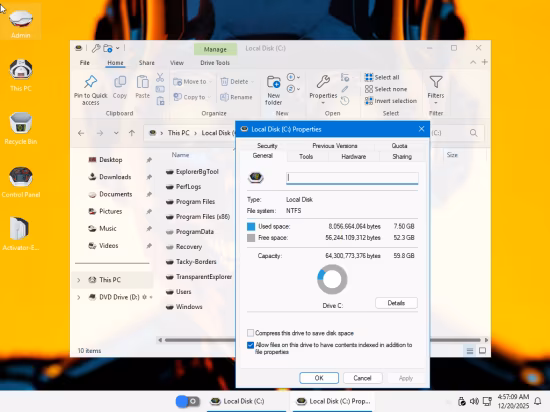Switch to the View ribbon tab

(177, 63)
